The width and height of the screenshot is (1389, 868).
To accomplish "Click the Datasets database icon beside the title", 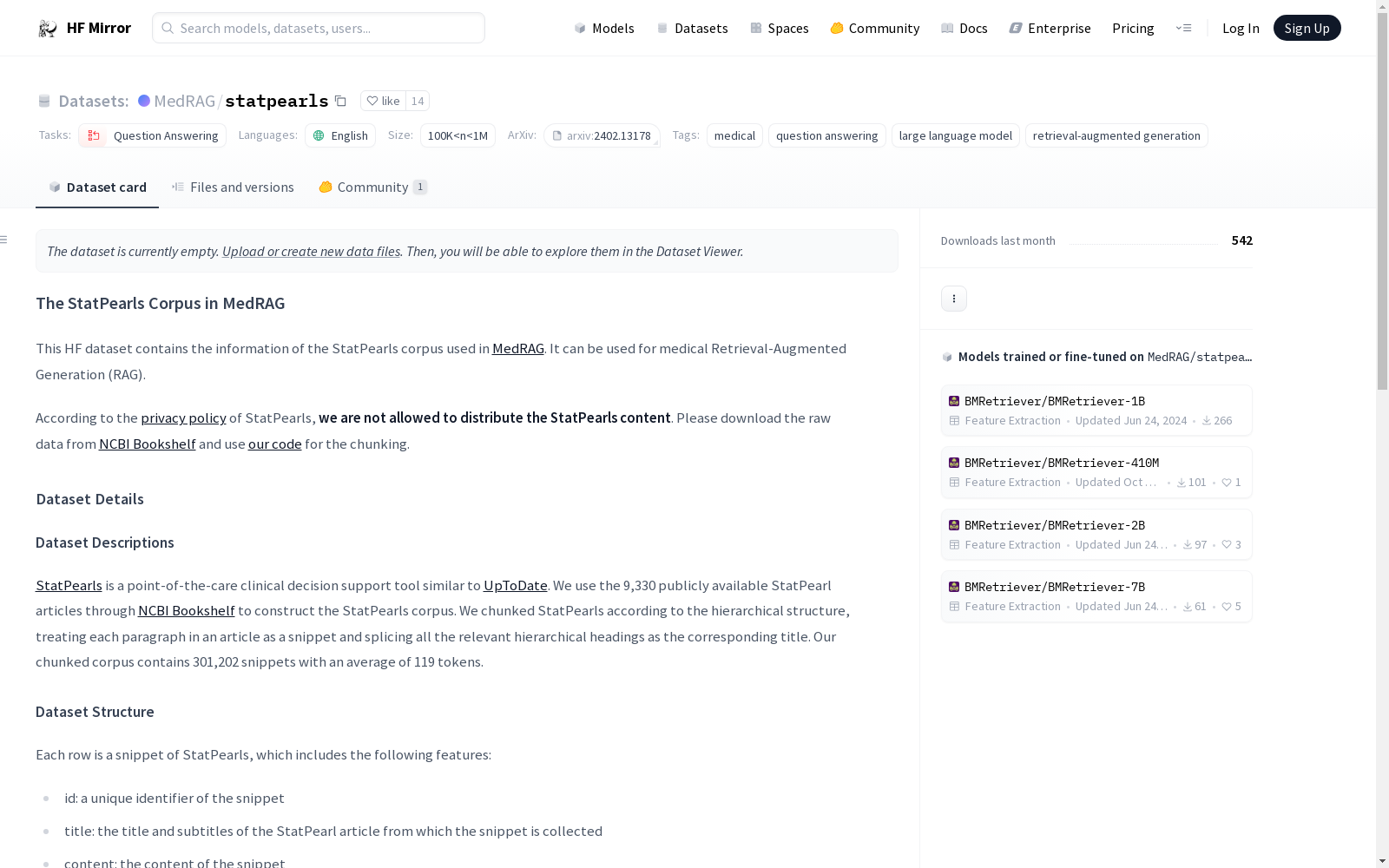I will [x=44, y=102].
